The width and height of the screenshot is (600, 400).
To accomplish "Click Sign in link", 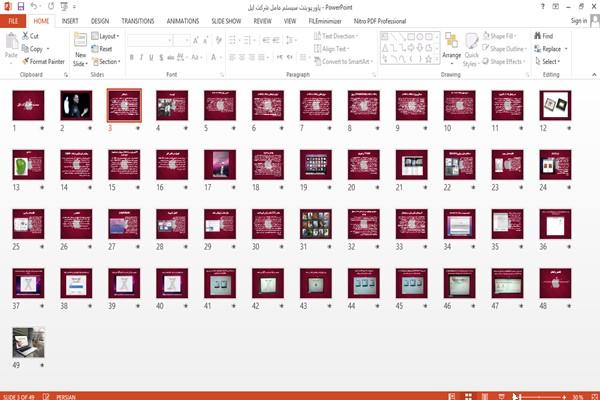I will click(x=579, y=21).
